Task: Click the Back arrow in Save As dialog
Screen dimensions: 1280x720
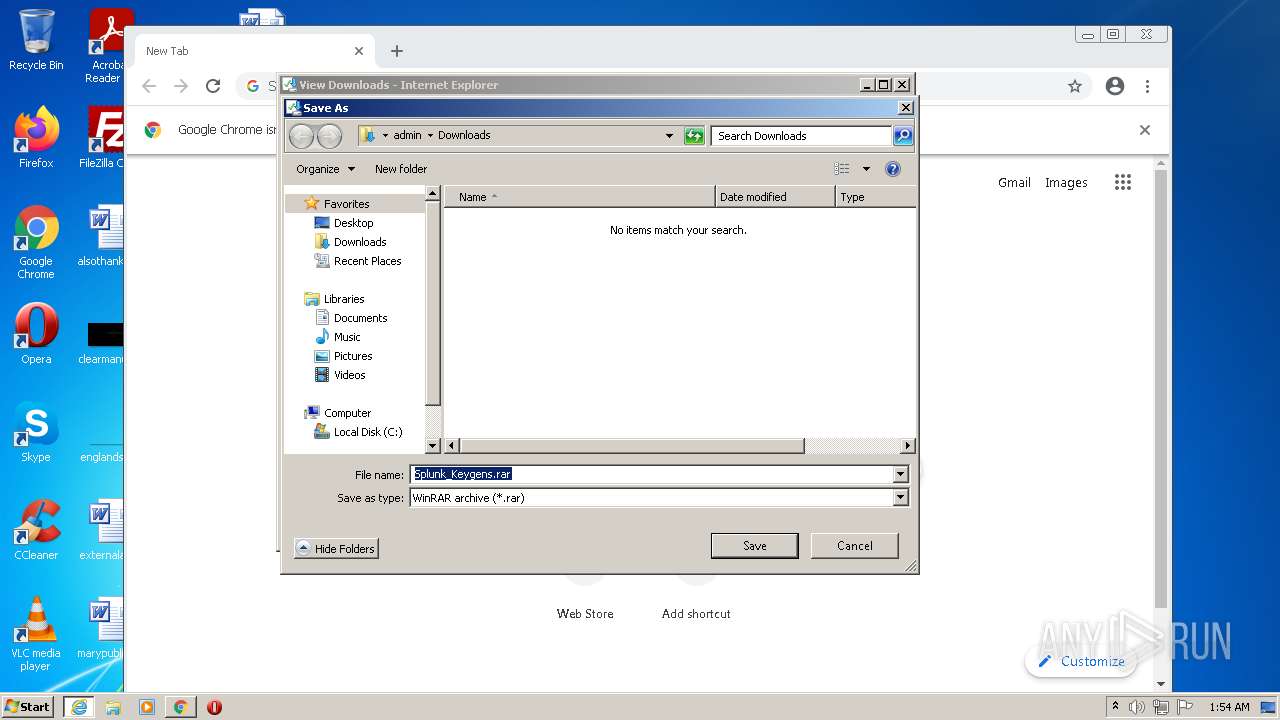Action: pyautogui.click(x=301, y=136)
